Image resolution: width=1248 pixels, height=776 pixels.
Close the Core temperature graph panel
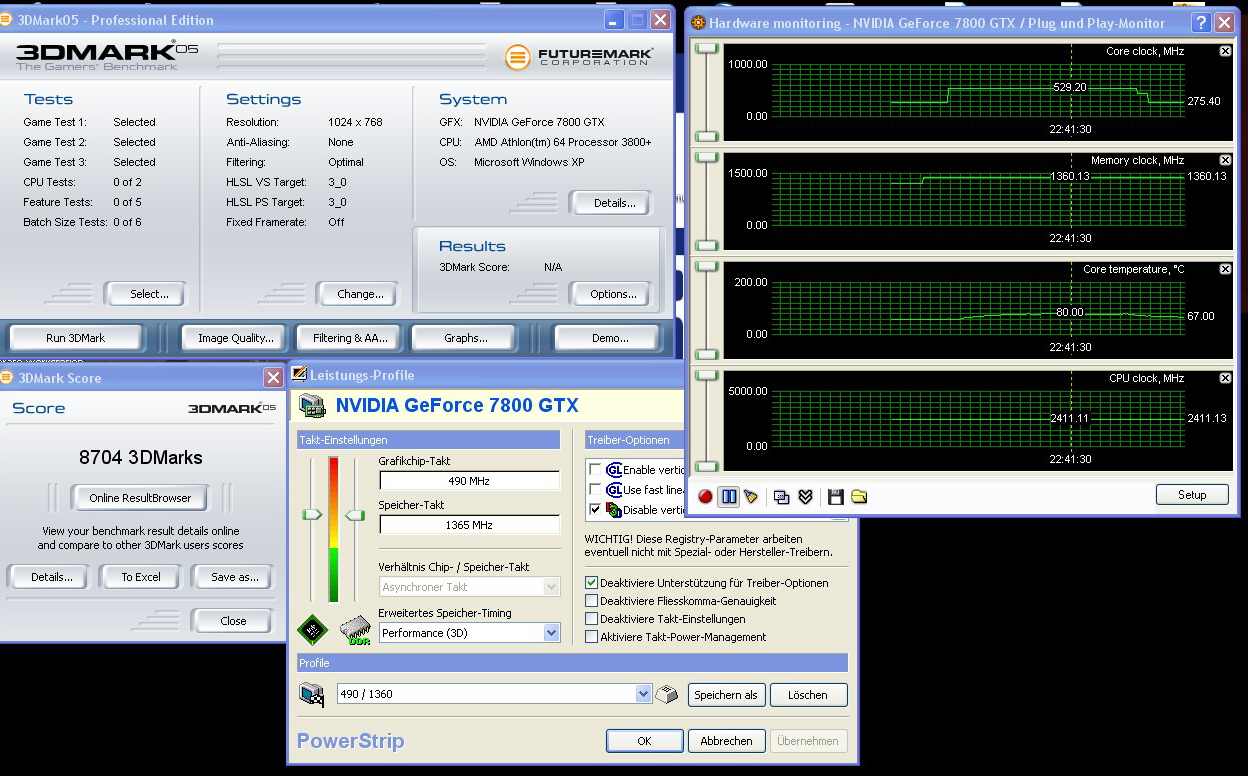(1225, 269)
